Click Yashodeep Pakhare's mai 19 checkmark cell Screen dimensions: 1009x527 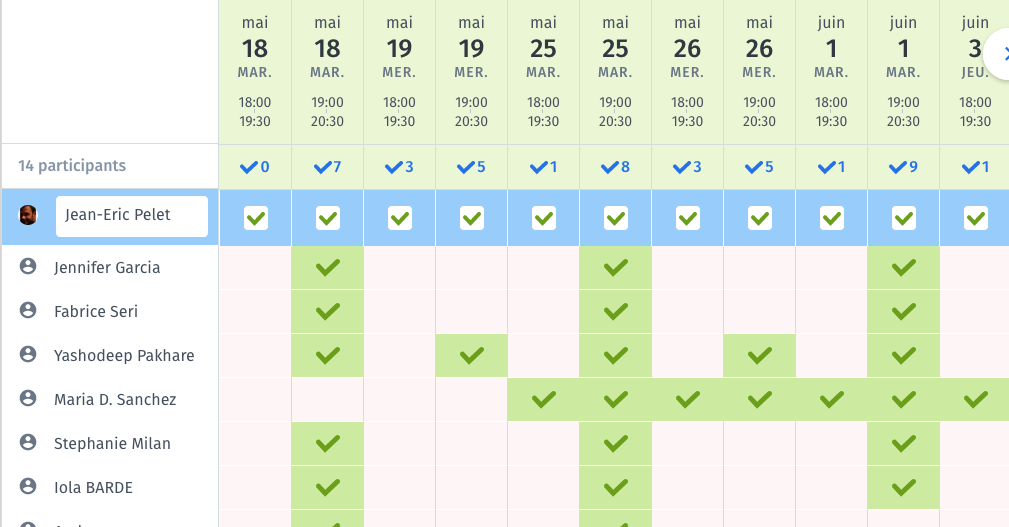point(472,355)
